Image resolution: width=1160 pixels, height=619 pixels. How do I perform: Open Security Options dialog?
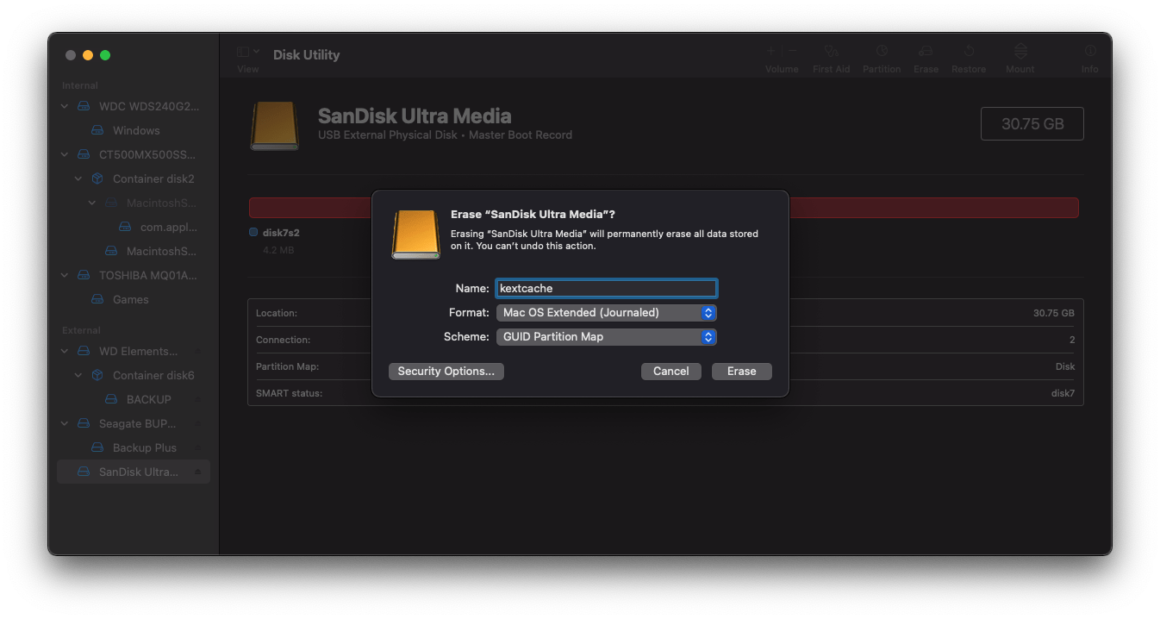447,371
